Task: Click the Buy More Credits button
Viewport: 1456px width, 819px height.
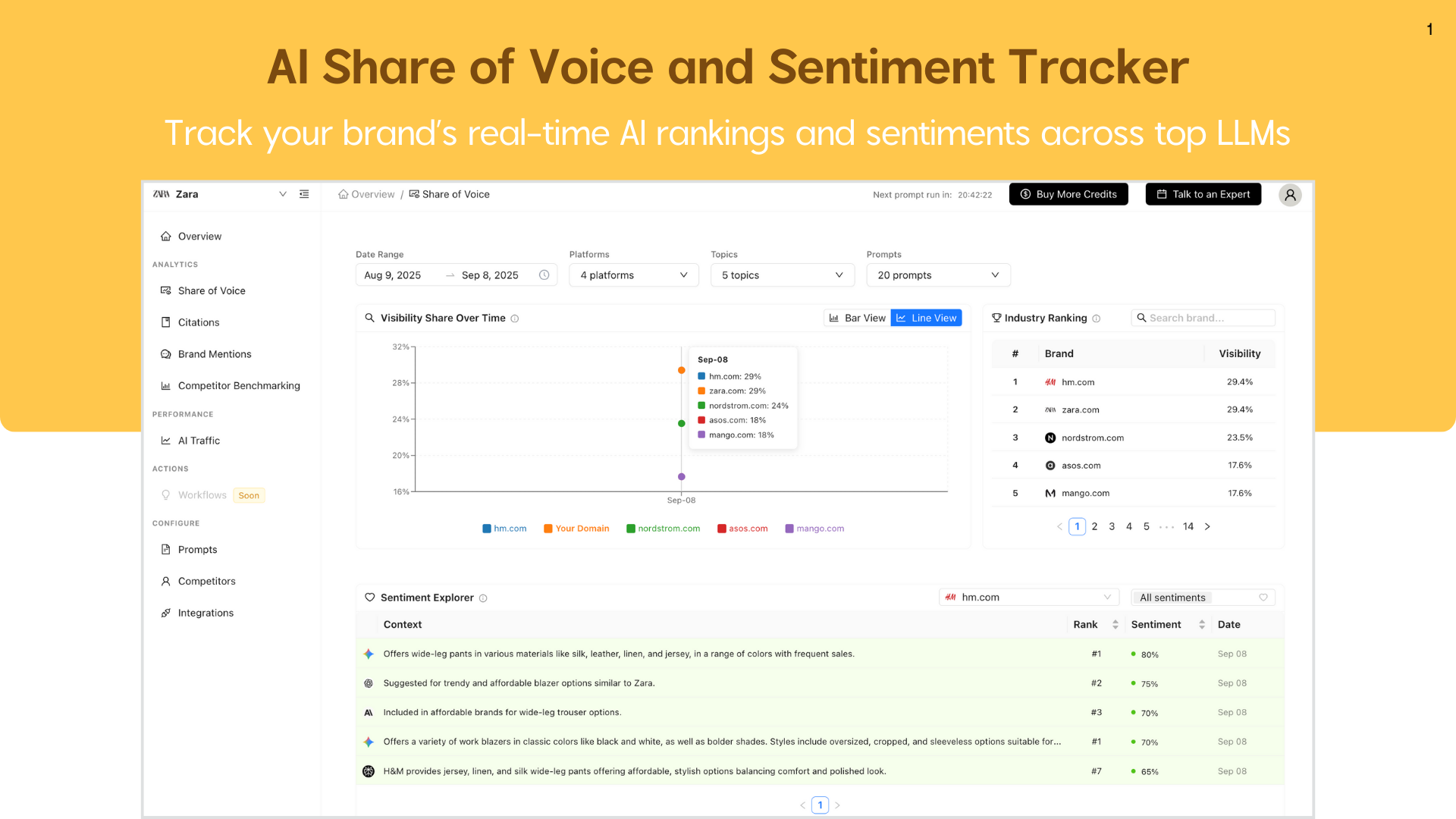Action: (x=1068, y=194)
